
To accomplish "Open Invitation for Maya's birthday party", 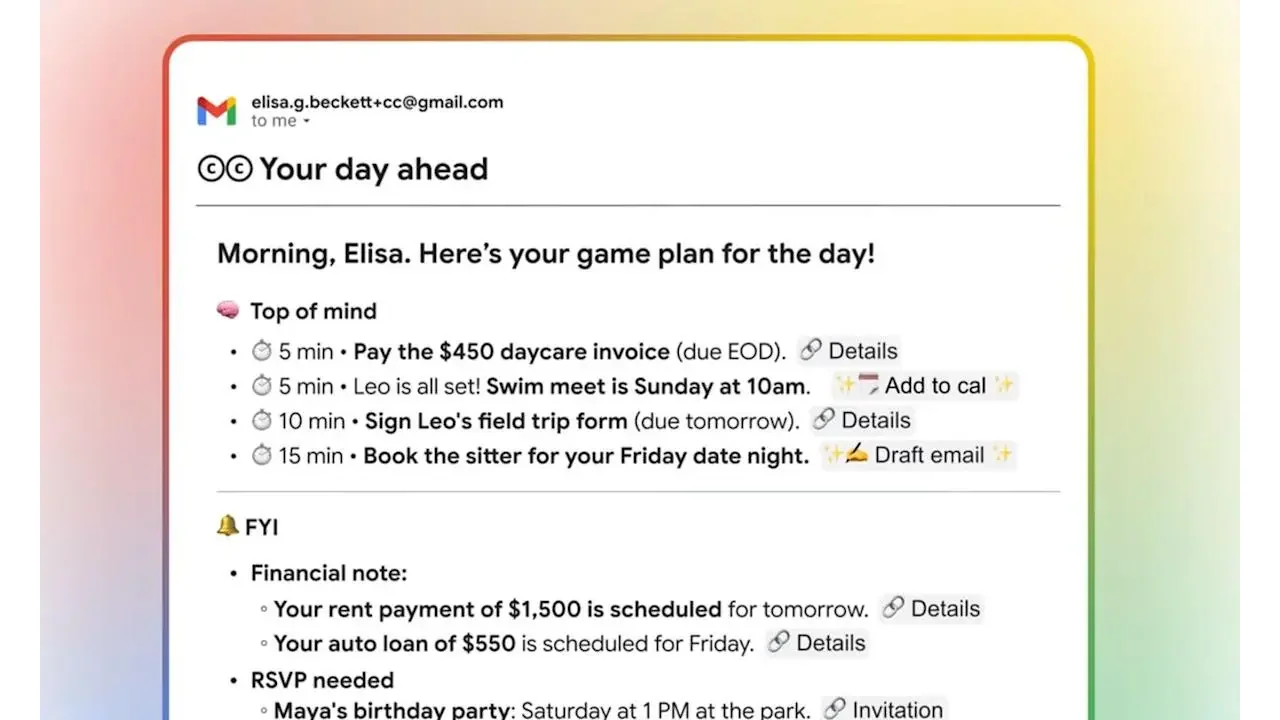I will coord(884,710).
